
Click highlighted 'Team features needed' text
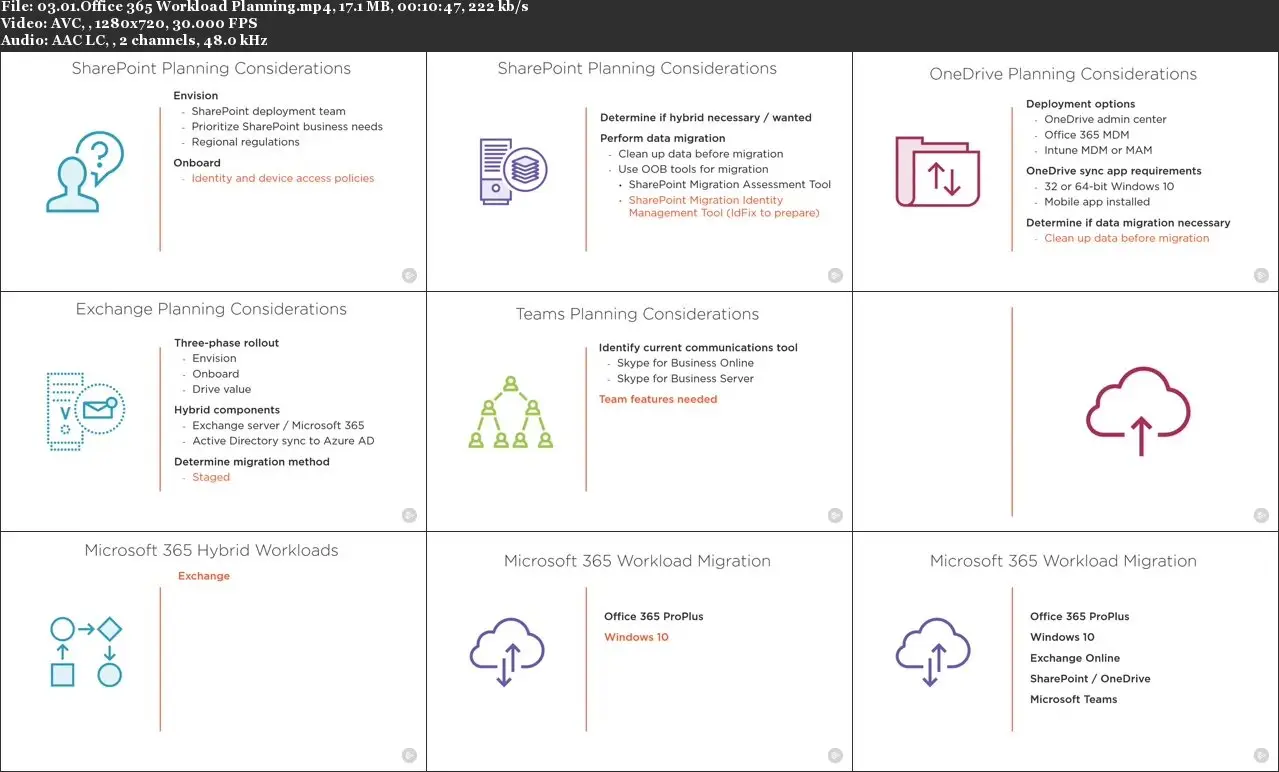coord(658,399)
